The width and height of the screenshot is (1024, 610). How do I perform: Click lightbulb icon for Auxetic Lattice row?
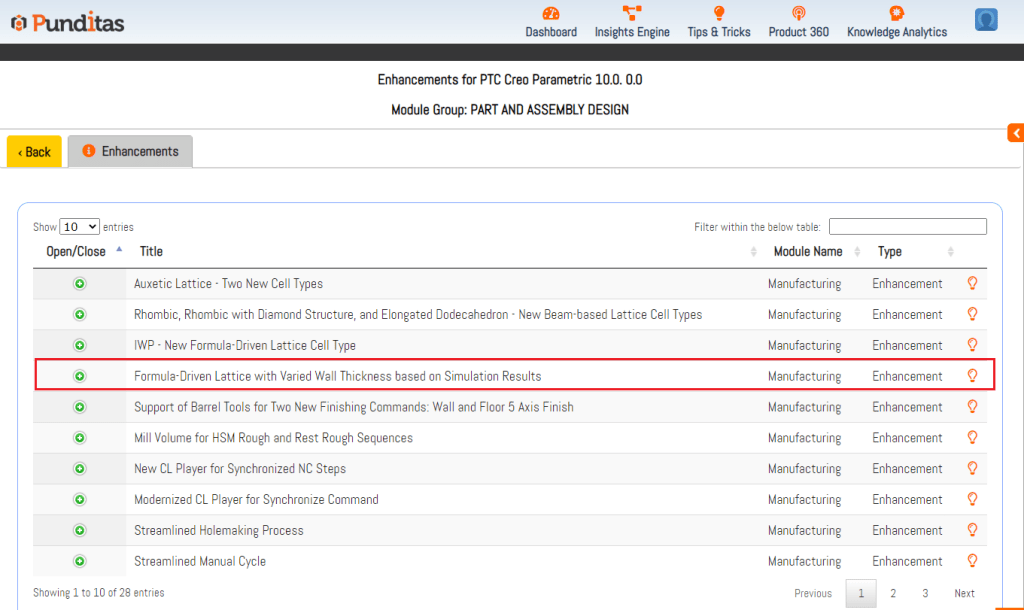[x=971, y=284]
